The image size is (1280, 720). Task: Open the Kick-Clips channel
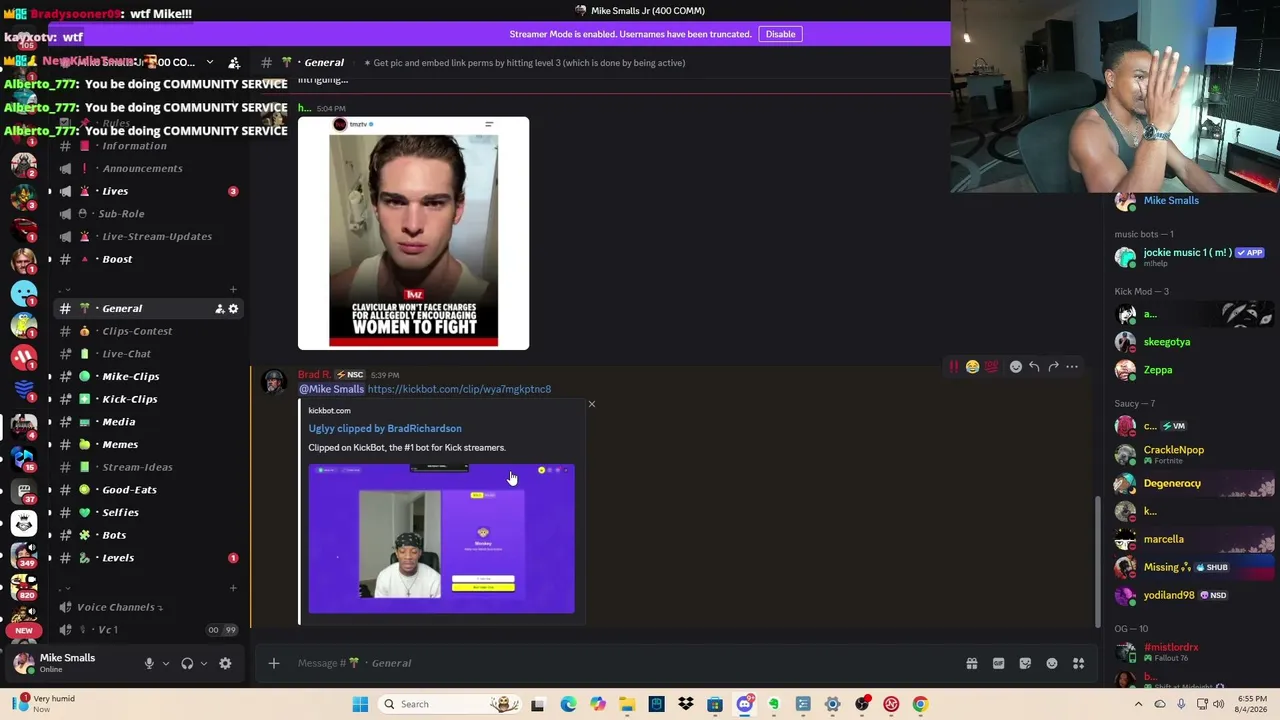point(129,399)
